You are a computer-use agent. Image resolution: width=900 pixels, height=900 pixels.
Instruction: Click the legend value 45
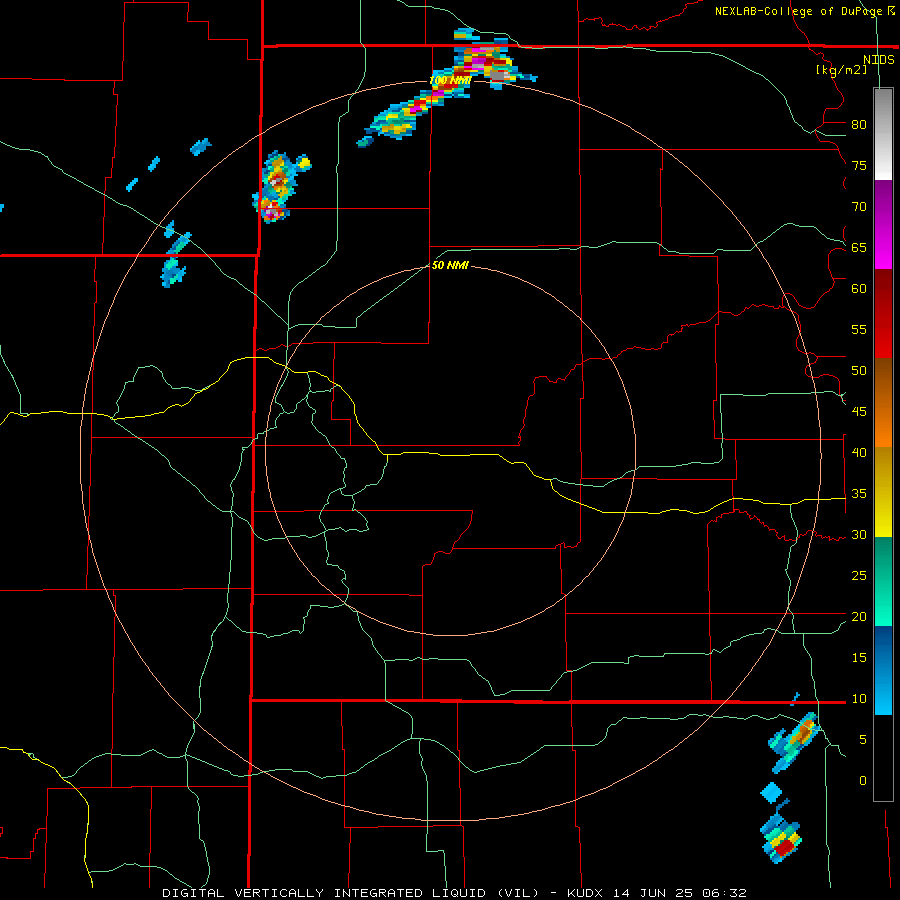pos(859,412)
